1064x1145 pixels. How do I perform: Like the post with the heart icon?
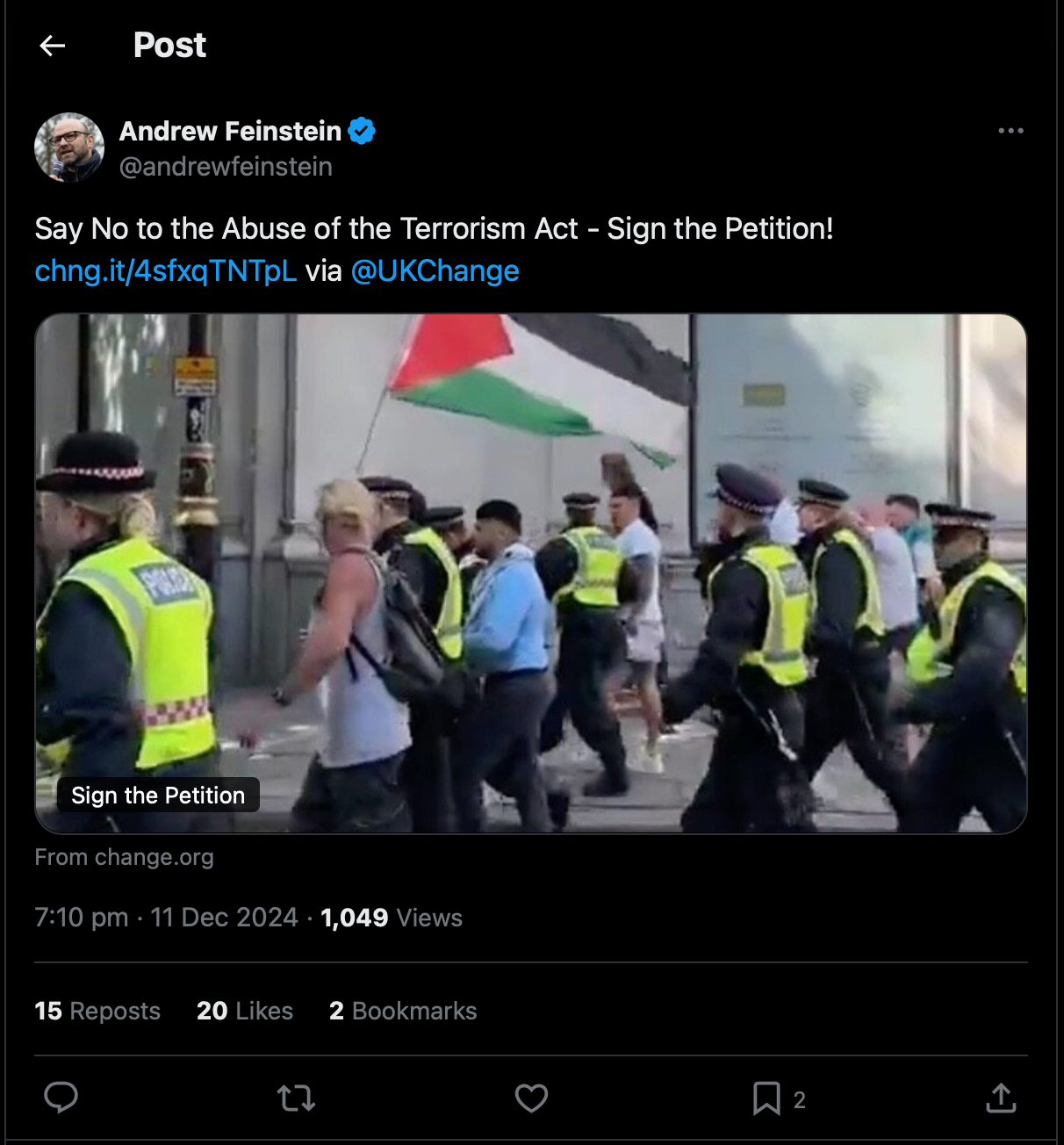click(x=531, y=1098)
